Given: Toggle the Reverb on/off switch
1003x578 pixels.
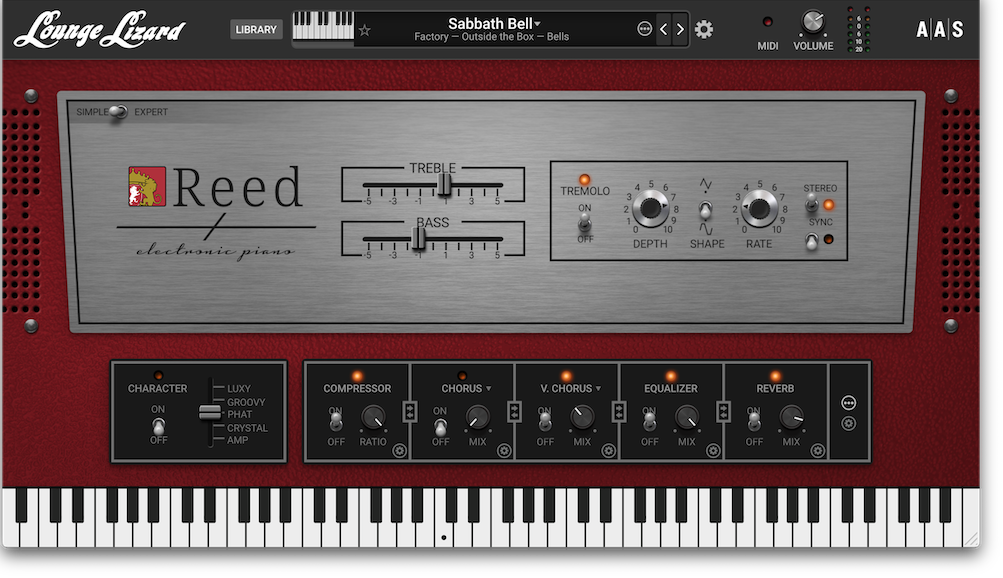Looking at the screenshot, I should 754,421.
